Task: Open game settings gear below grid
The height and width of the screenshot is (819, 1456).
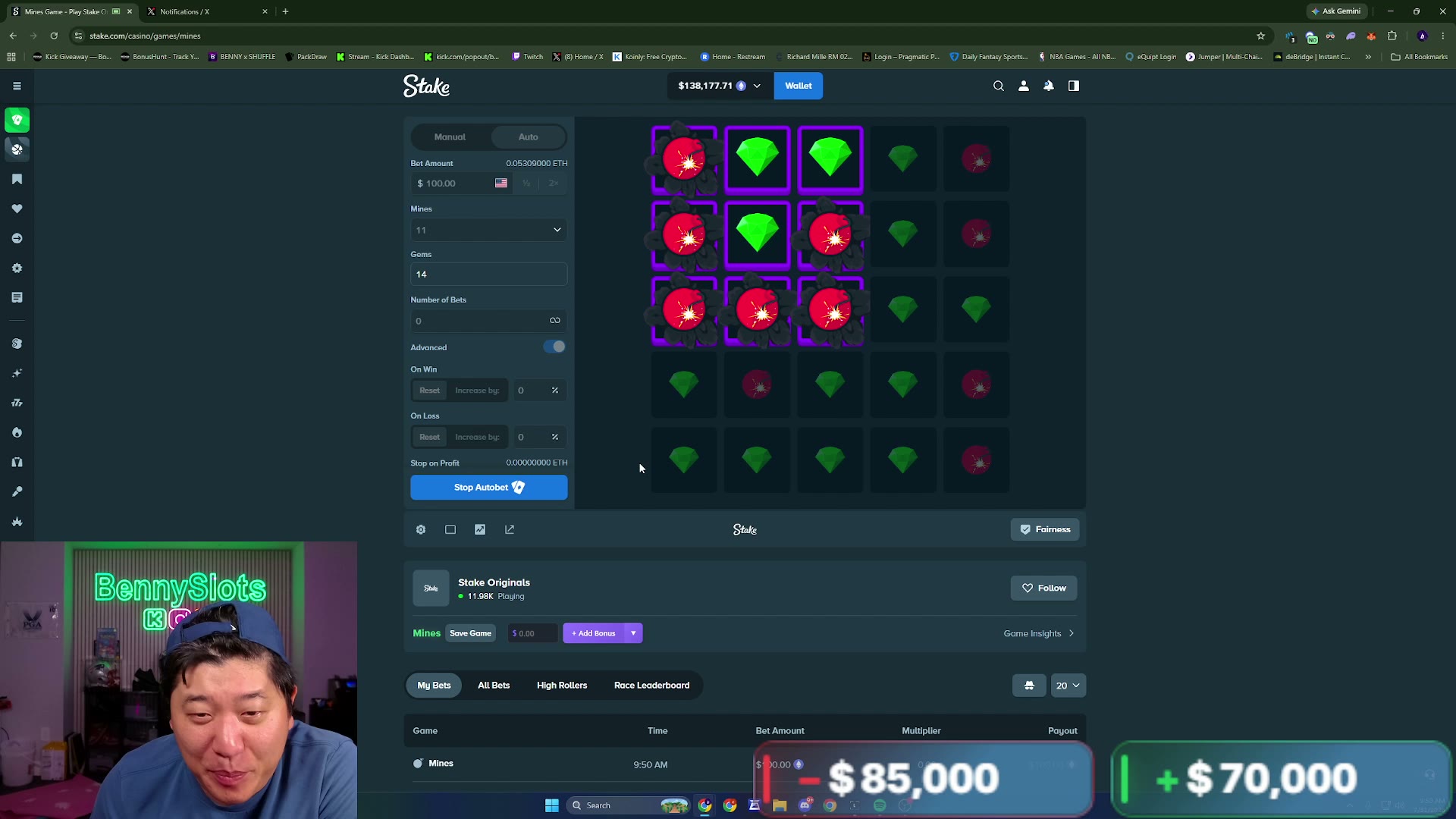Action: (421, 529)
